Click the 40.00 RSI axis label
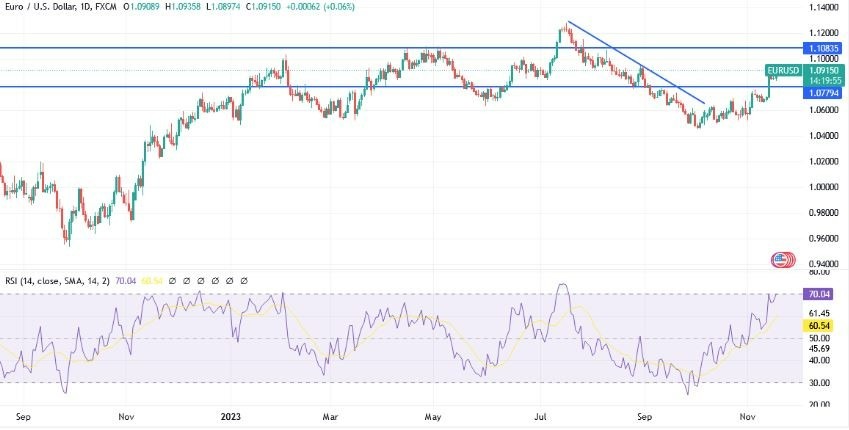 click(x=819, y=360)
